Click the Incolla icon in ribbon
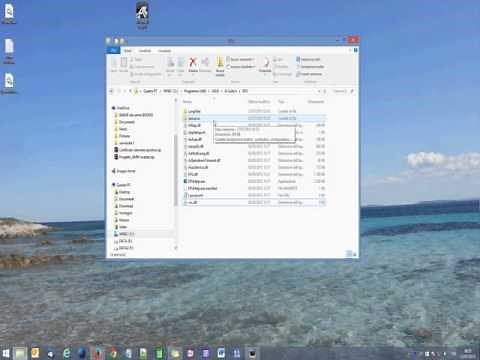The height and width of the screenshot is (360, 480). (124, 65)
